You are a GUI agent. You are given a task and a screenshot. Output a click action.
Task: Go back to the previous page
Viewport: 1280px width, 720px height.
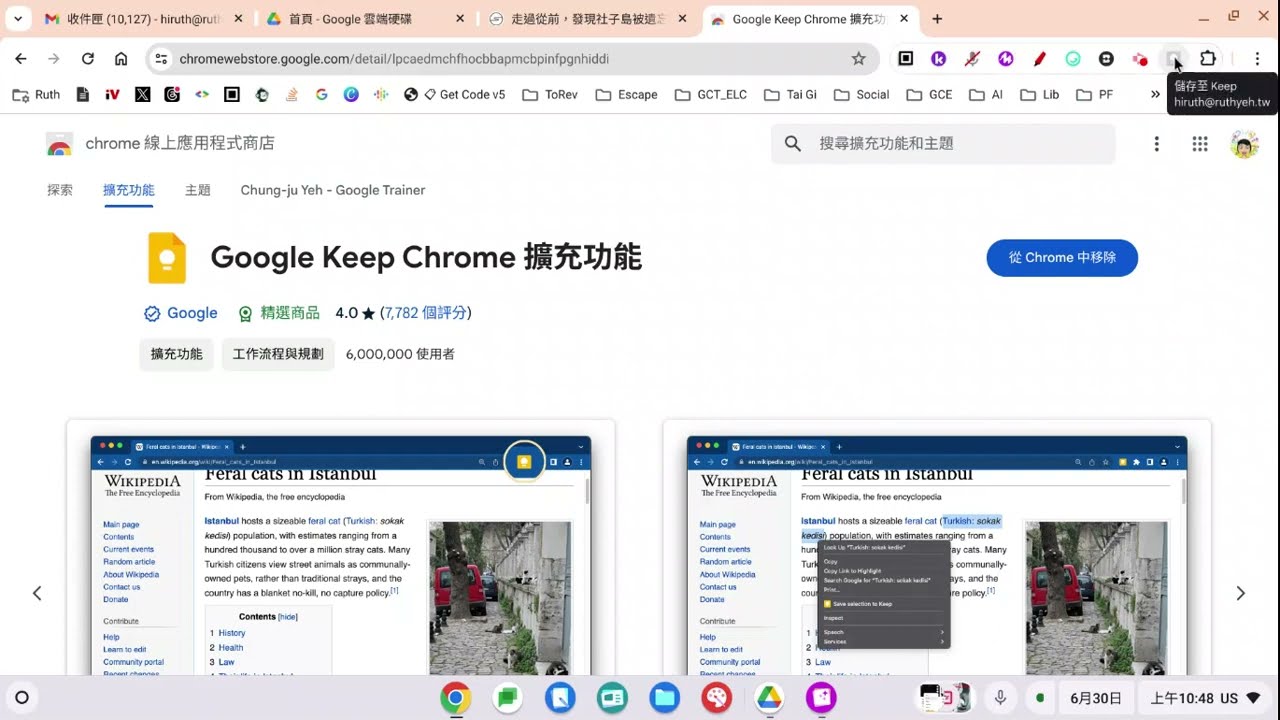[x=21, y=59]
